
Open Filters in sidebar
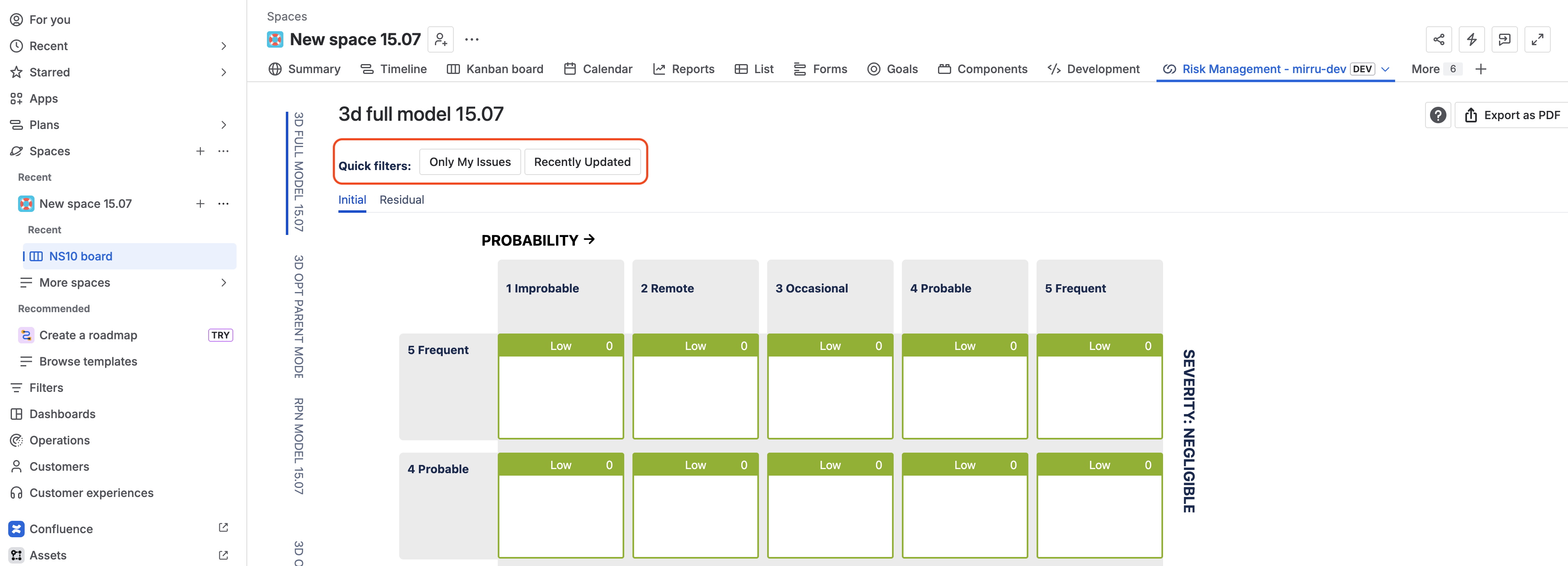[46, 388]
